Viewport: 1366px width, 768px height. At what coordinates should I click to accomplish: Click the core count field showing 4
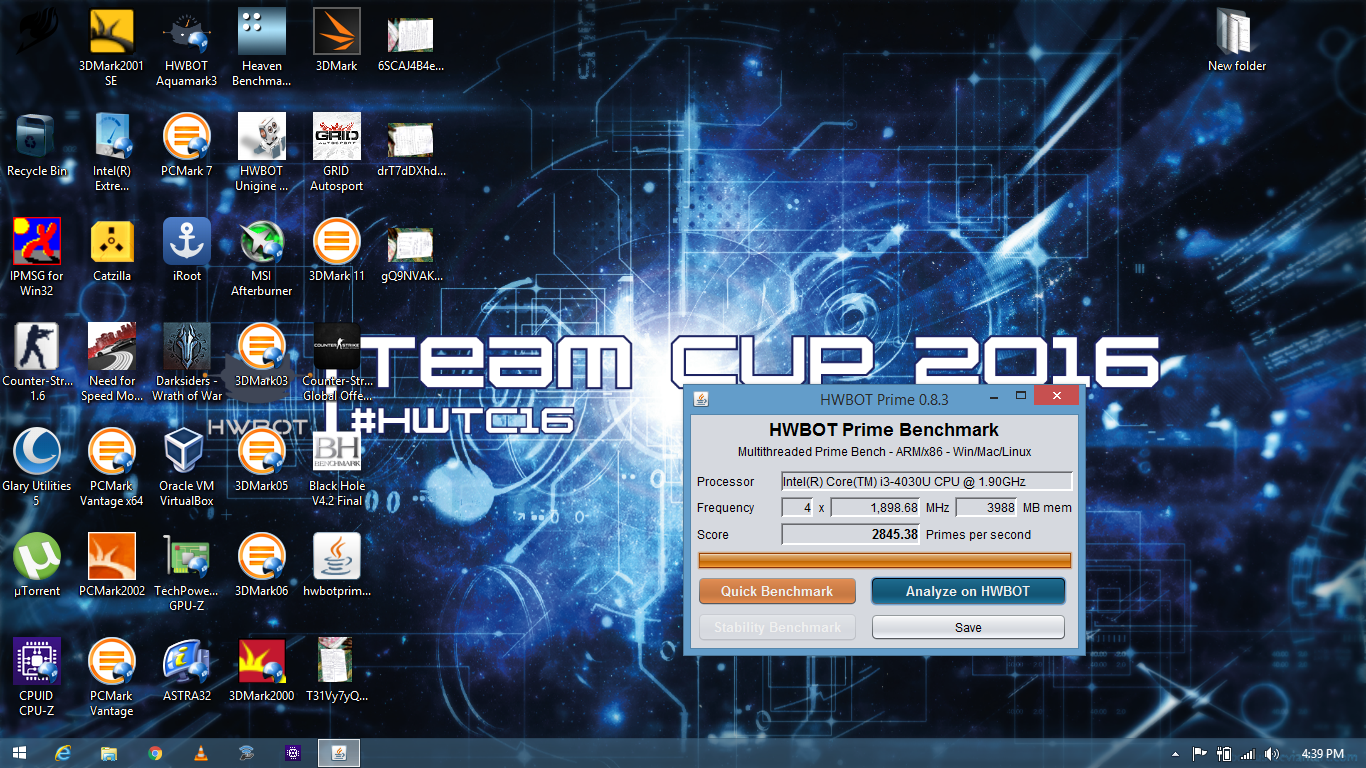pos(798,507)
